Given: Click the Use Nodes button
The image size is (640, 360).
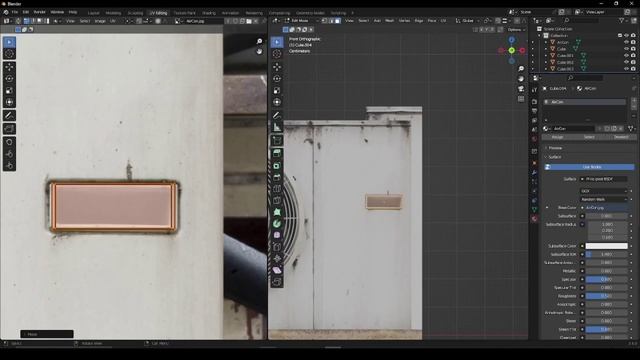Looking at the screenshot, I should (590, 167).
